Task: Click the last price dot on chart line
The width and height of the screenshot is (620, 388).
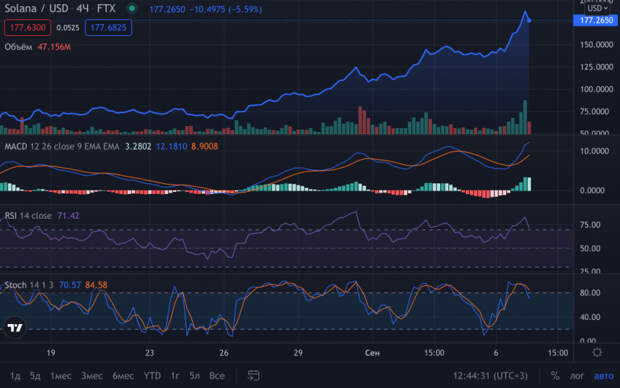Action: [x=529, y=20]
